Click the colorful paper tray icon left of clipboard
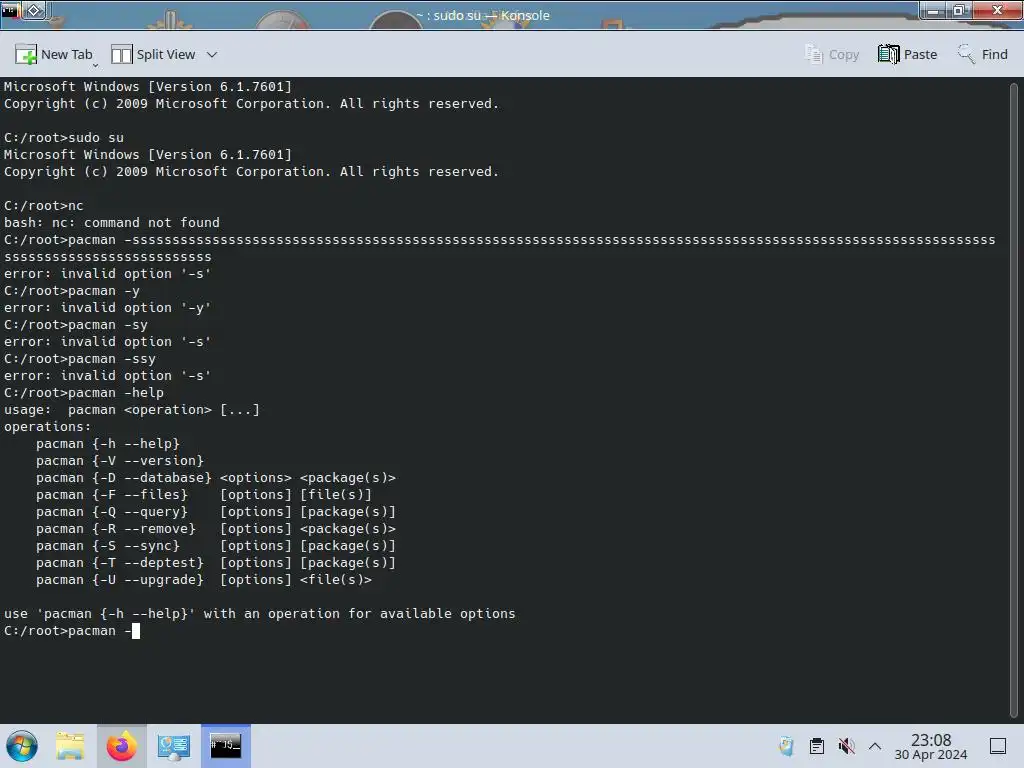This screenshot has width=1024, height=768. 786,746
